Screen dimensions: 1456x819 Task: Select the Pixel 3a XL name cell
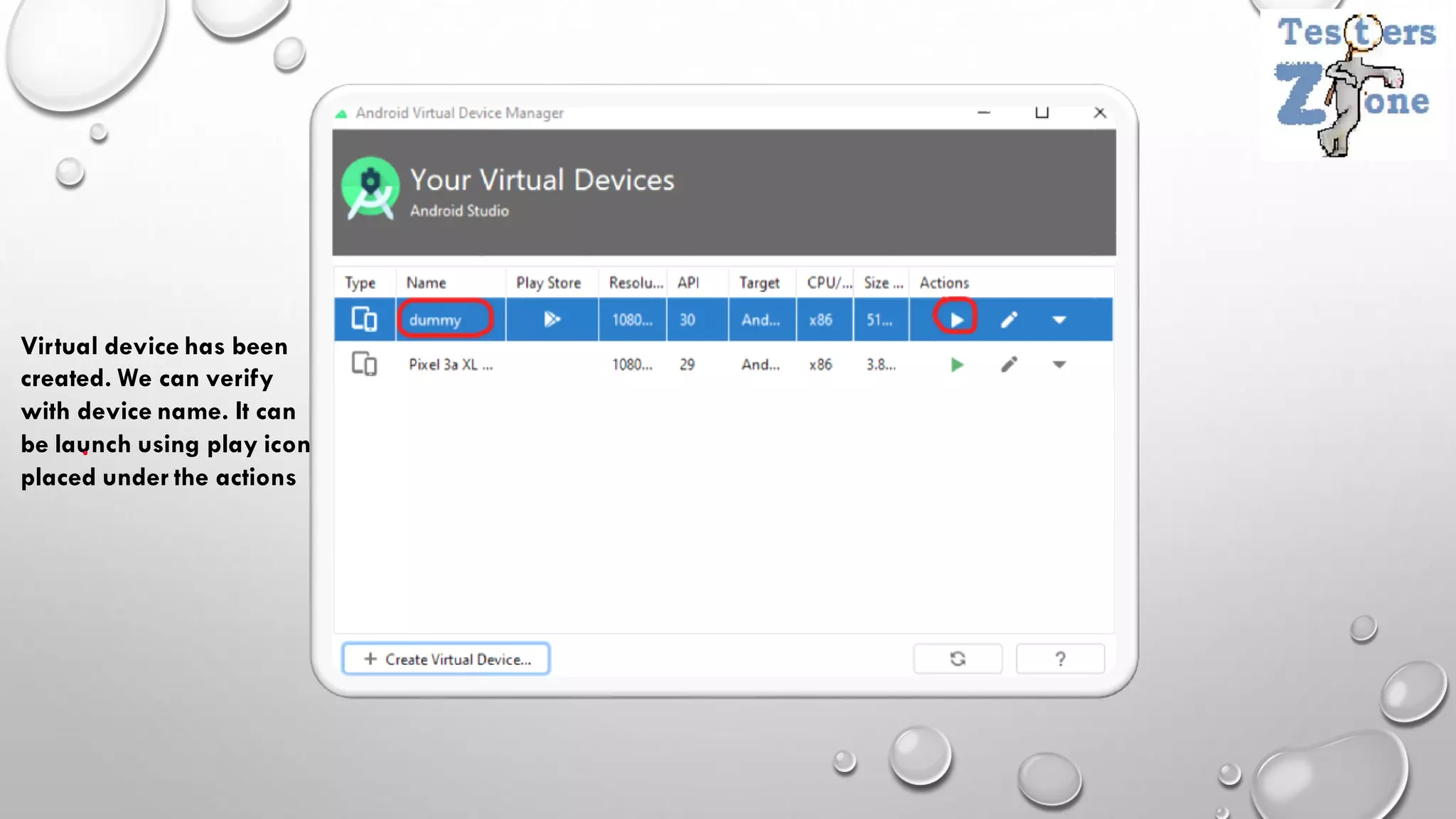[x=451, y=365]
